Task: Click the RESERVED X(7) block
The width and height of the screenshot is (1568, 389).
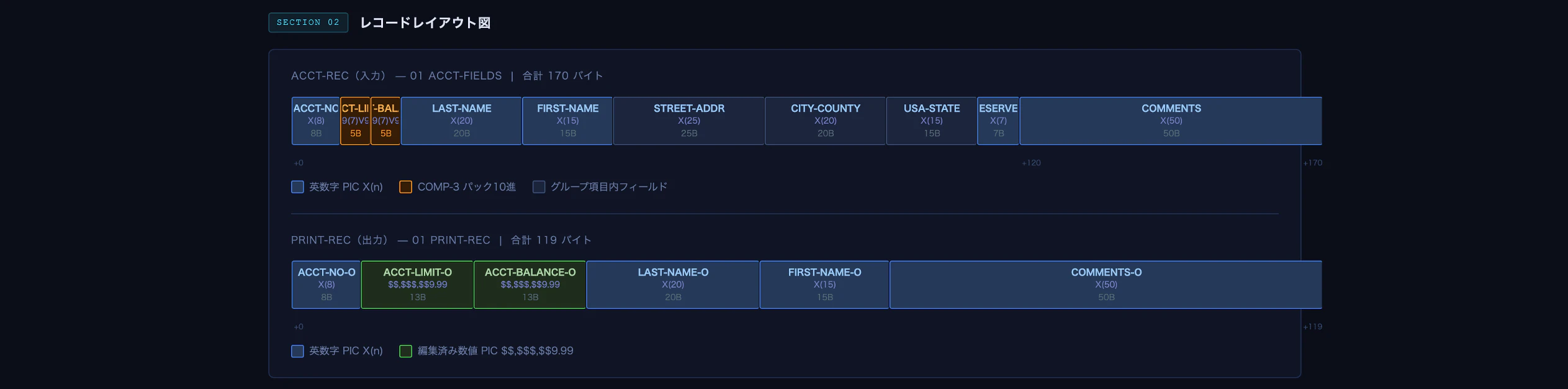Action: [x=998, y=121]
